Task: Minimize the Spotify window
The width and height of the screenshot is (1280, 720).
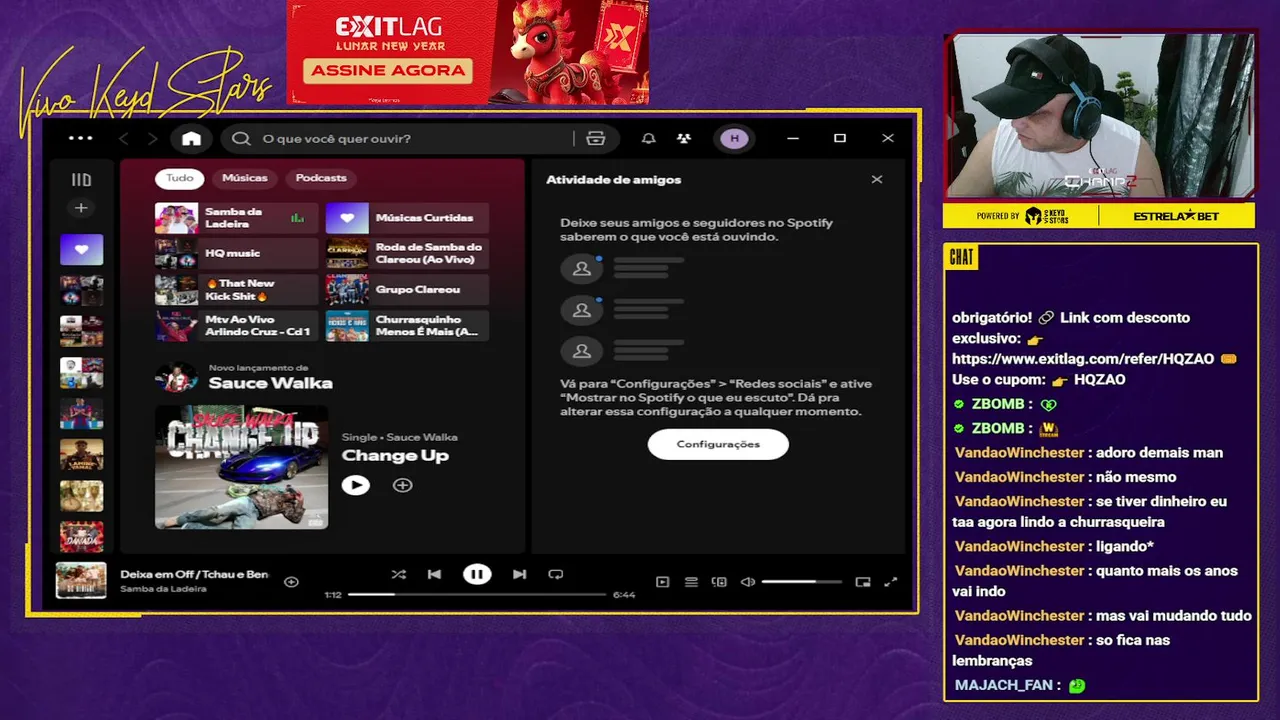Action: click(x=793, y=138)
